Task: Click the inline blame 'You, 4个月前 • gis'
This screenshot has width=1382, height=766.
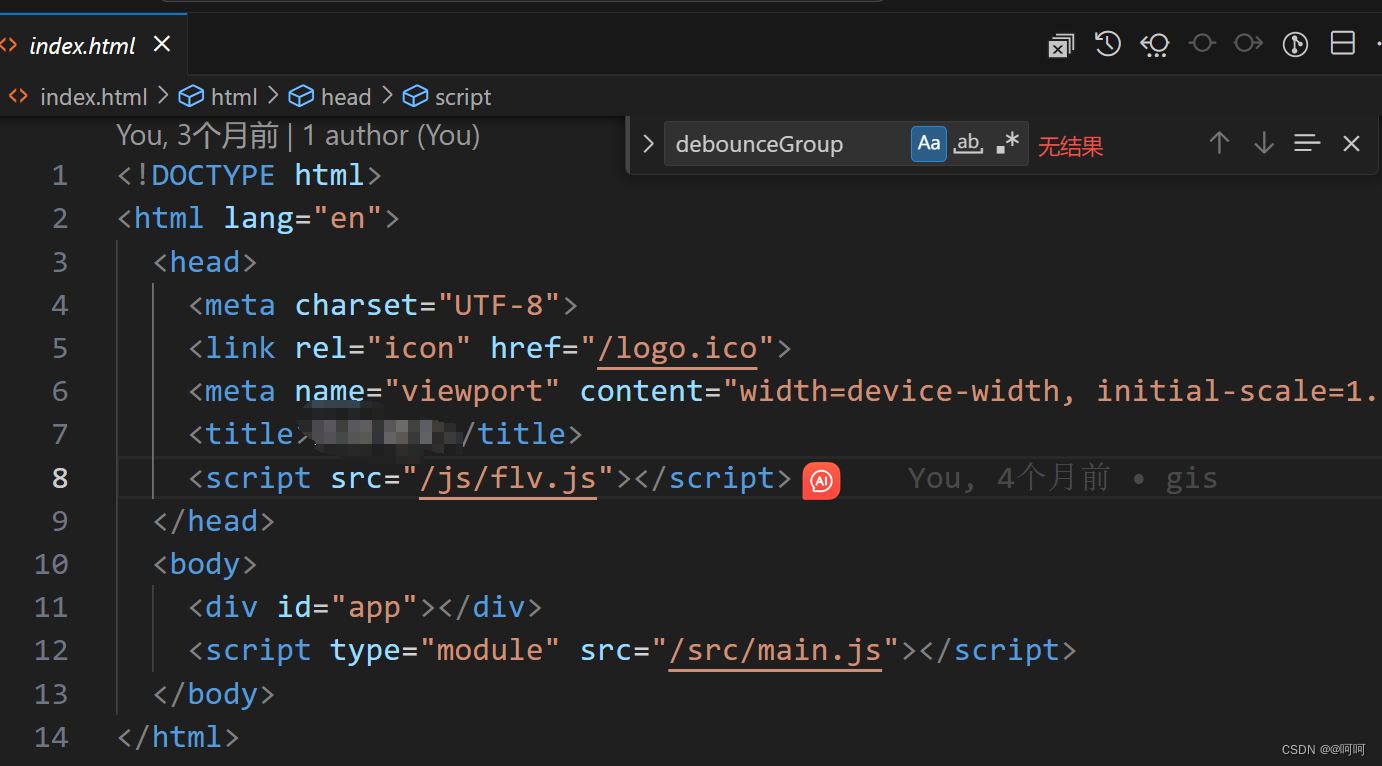Action: (x=1063, y=478)
